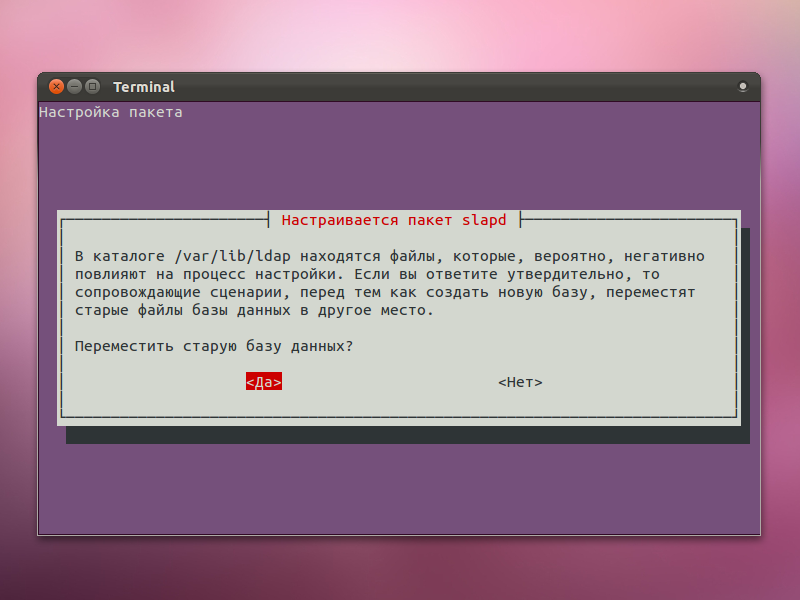The width and height of the screenshot is (800, 600).
Task: Click the Terminal window title text
Action: pos(144,87)
